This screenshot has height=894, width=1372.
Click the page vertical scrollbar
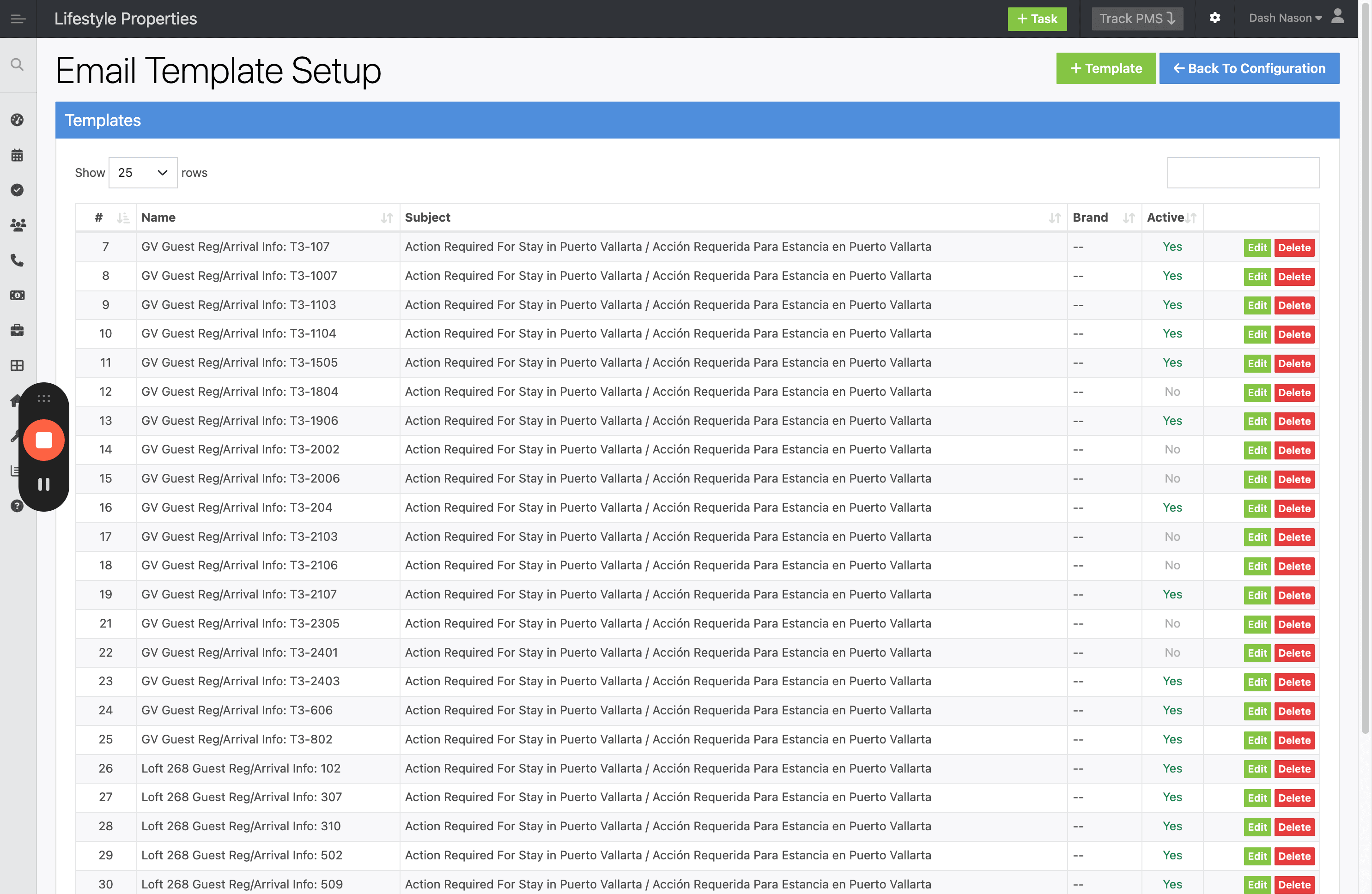click(x=1365, y=369)
